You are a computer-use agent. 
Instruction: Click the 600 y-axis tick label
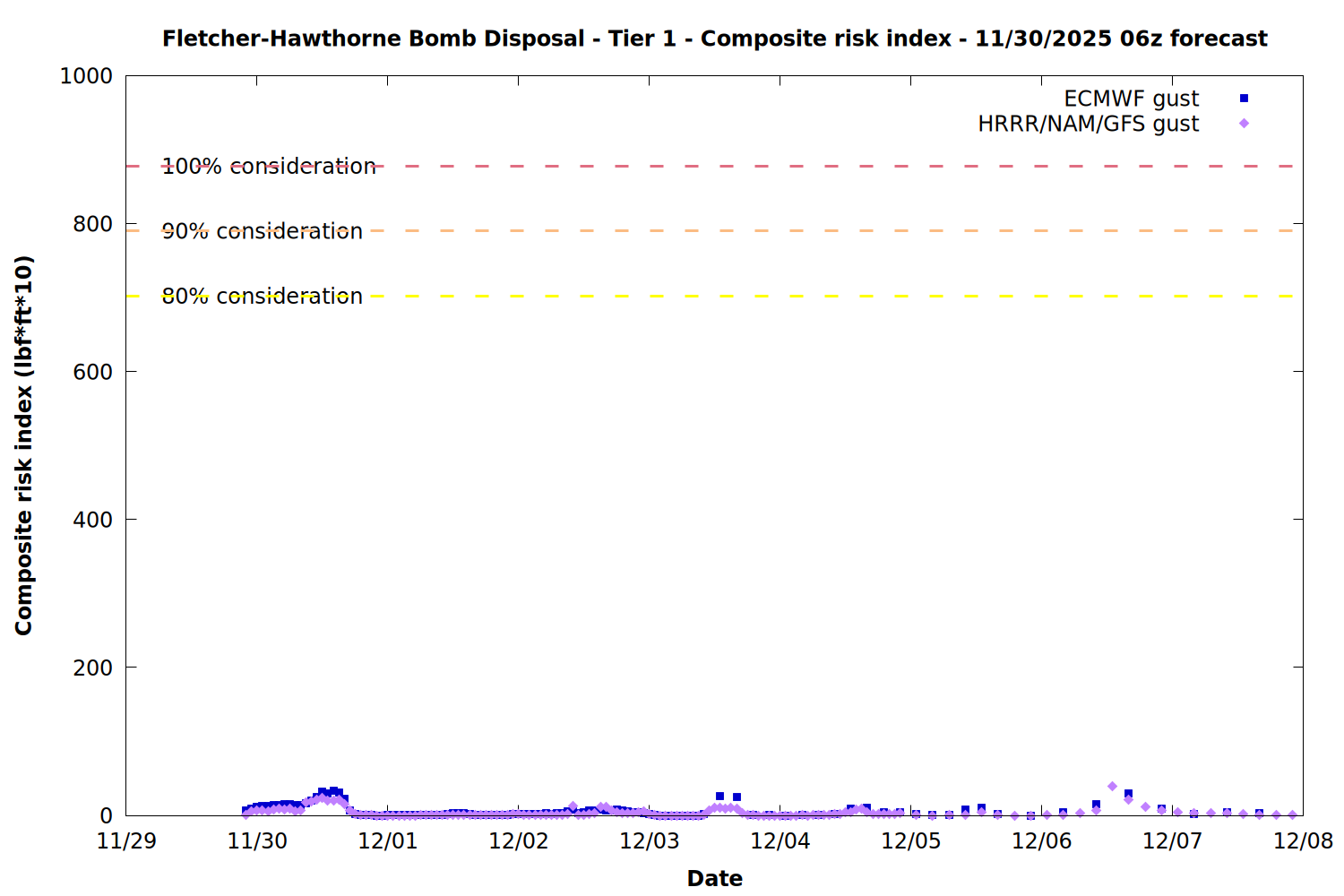click(92, 372)
